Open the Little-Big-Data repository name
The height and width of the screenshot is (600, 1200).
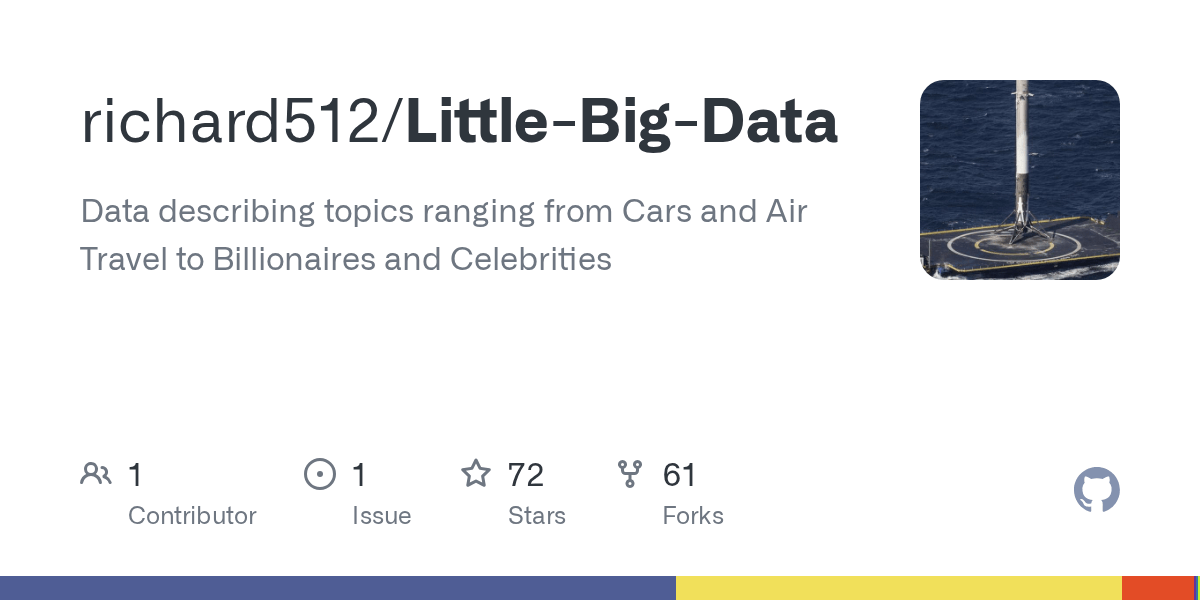click(x=621, y=124)
